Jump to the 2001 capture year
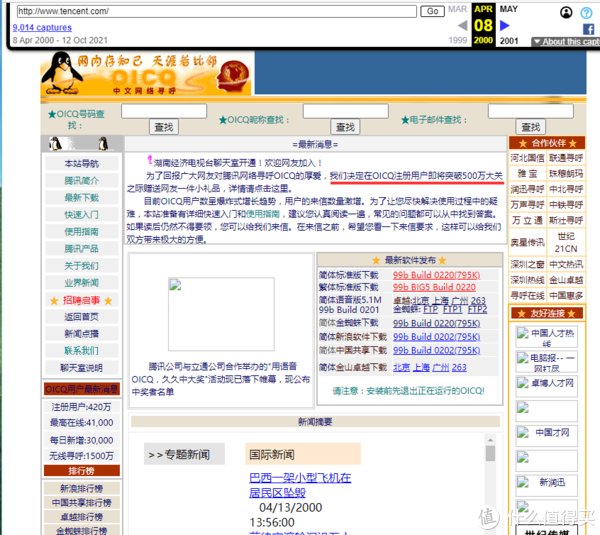The width and height of the screenshot is (600, 535). (509, 41)
